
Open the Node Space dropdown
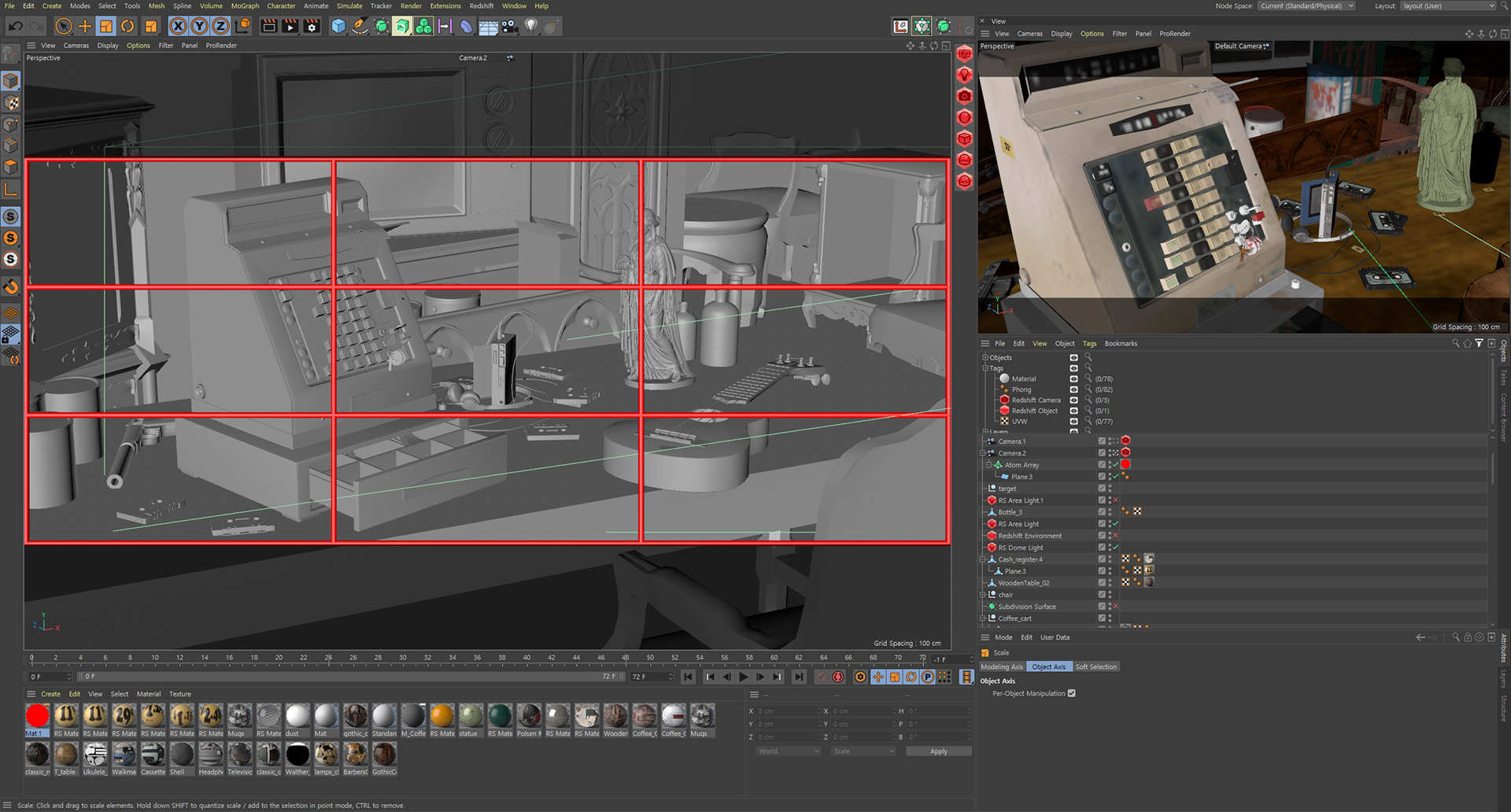click(1306, 6)
